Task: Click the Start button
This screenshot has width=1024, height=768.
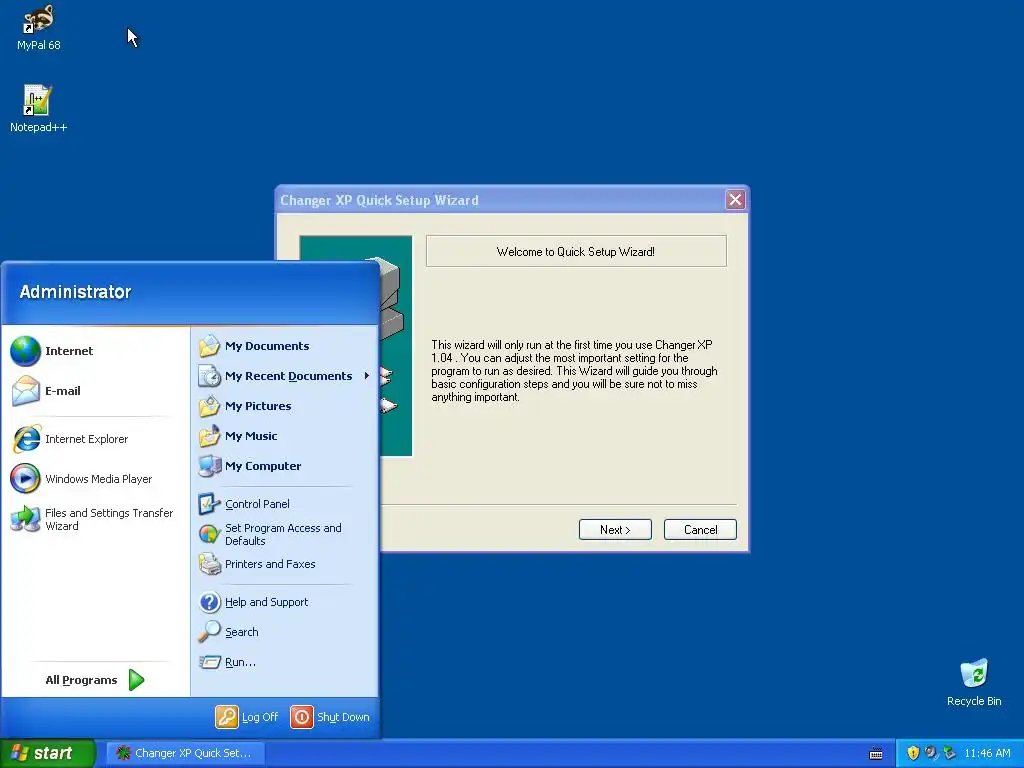Action: click(x=48, y=753)
